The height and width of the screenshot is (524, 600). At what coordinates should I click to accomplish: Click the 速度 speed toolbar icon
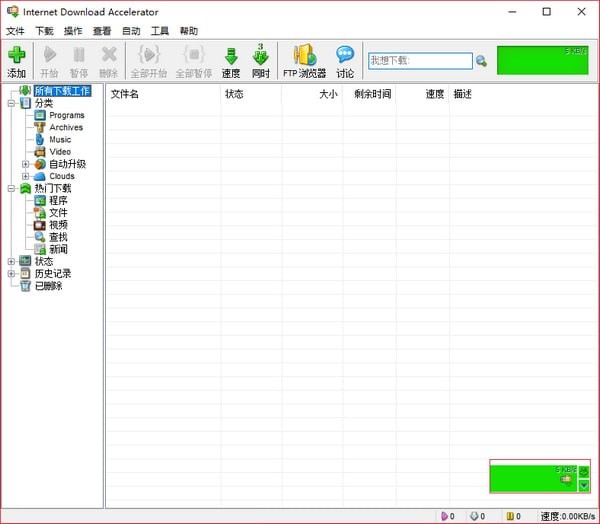231,60
